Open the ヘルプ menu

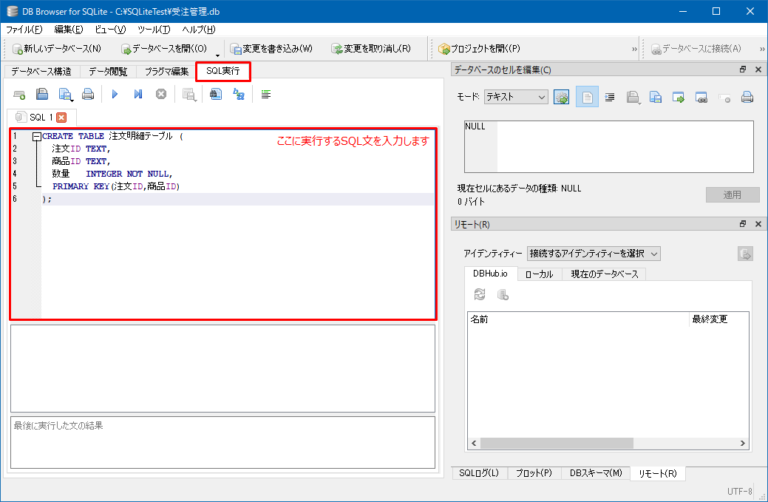pos(198,29)
